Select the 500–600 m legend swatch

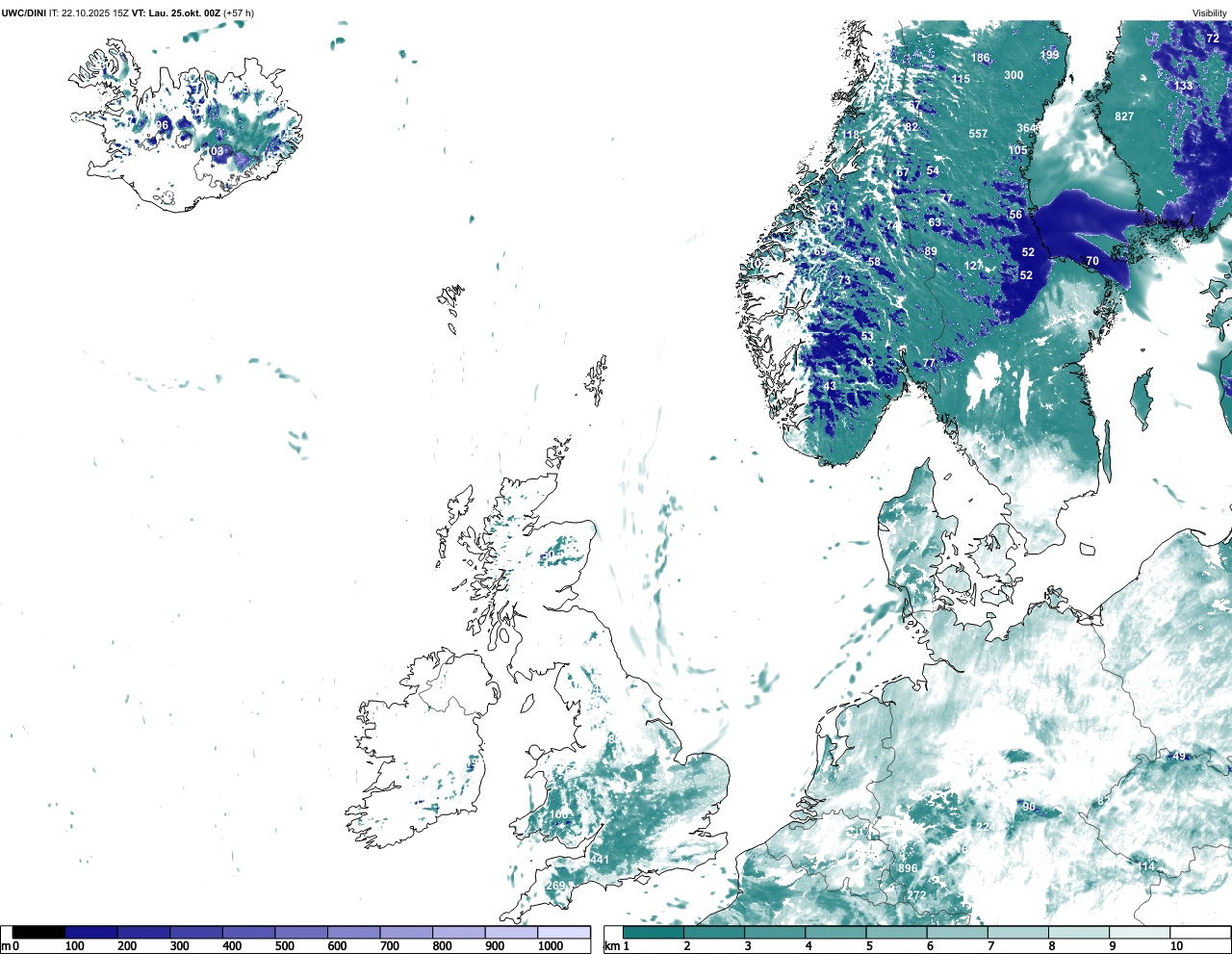click(x=301, y=932)
